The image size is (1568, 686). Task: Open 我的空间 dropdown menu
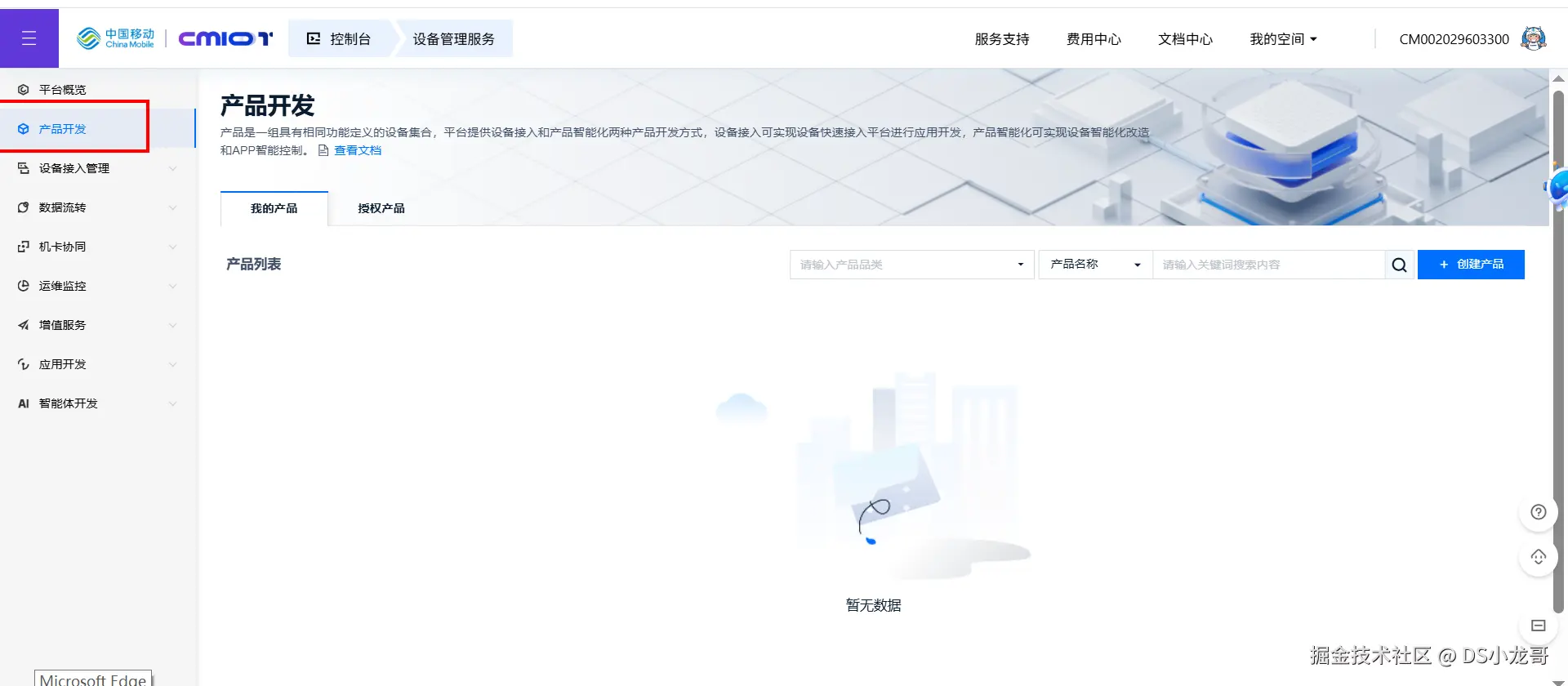point(1283,39)
